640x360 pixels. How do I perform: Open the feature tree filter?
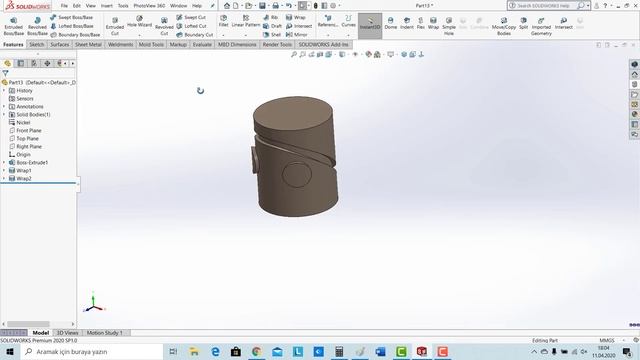[5, 73]
